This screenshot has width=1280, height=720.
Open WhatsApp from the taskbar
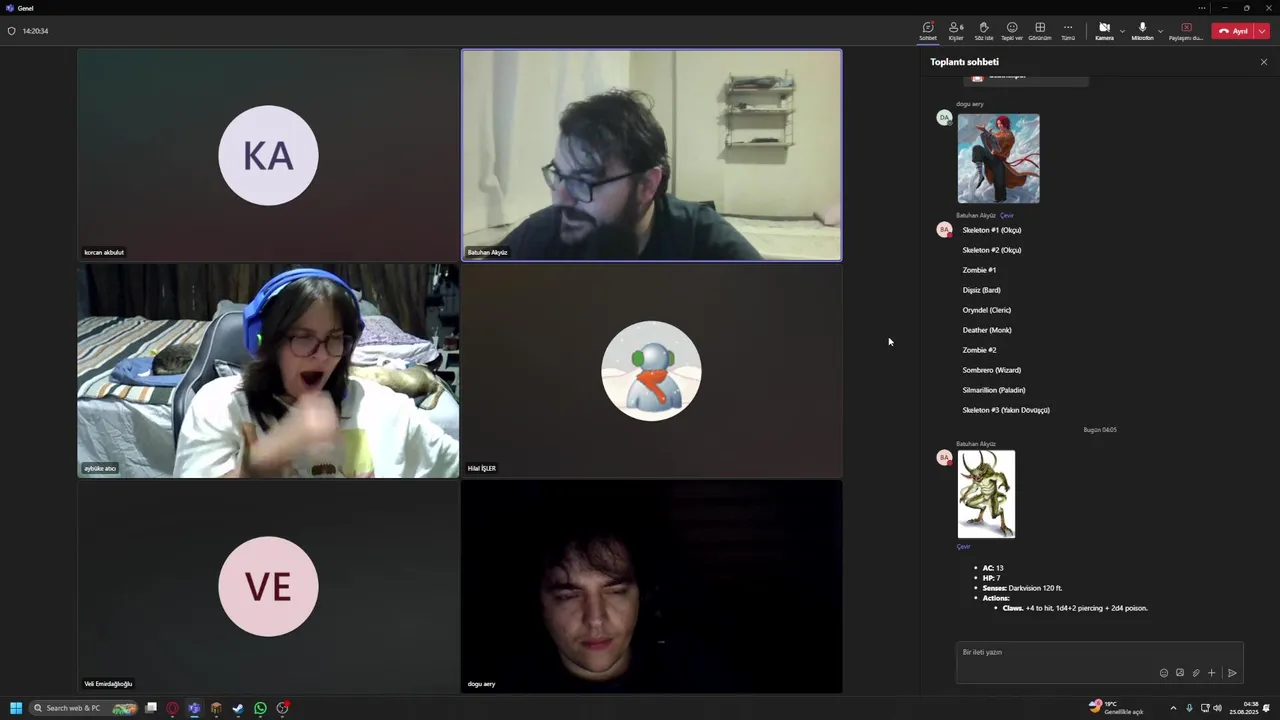click(x=260, y=708)
